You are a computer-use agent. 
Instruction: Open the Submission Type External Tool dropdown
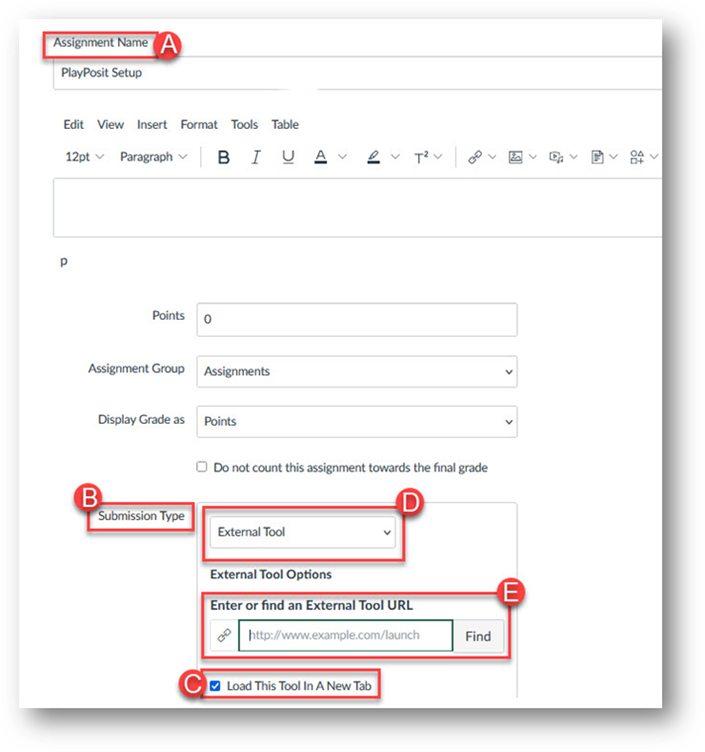(303, 532)
